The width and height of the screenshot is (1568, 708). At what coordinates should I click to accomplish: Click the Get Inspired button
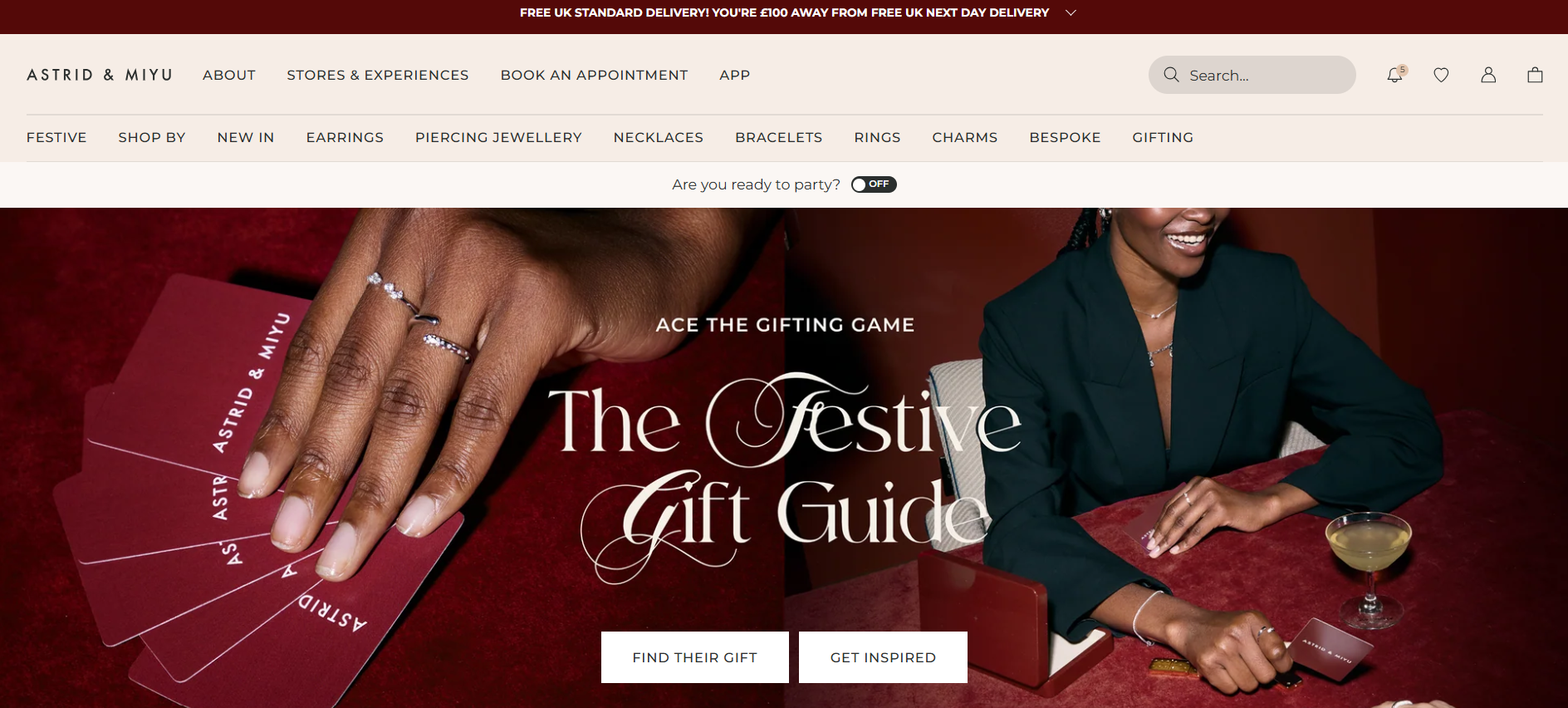click(883, 657)
